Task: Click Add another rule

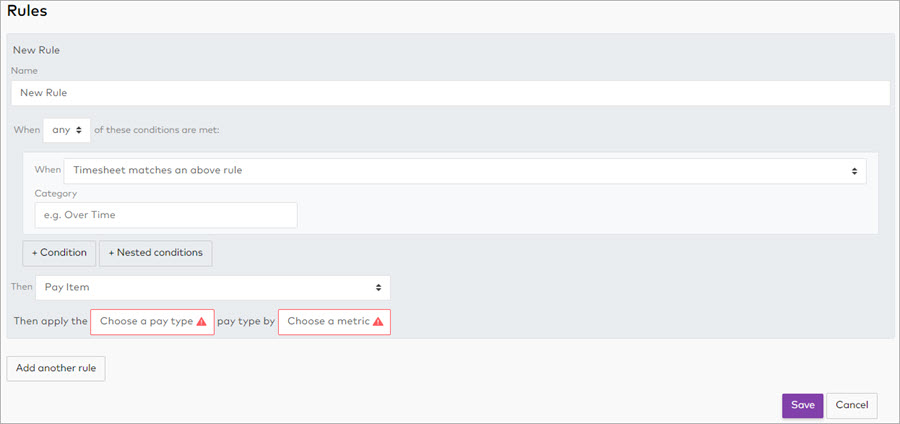Action: pos(56,368)
